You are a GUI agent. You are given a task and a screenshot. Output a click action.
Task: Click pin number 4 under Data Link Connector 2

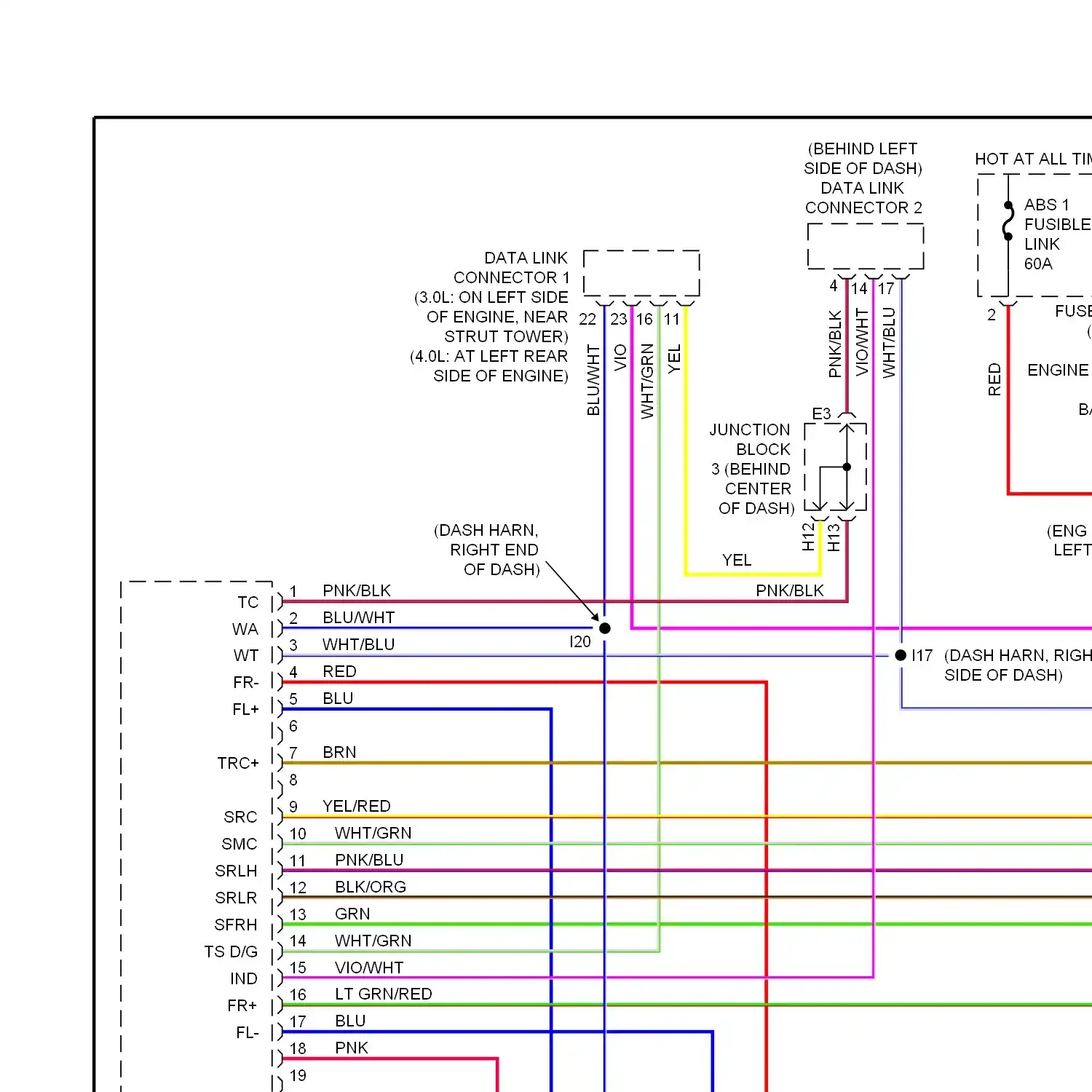point(834,286)
